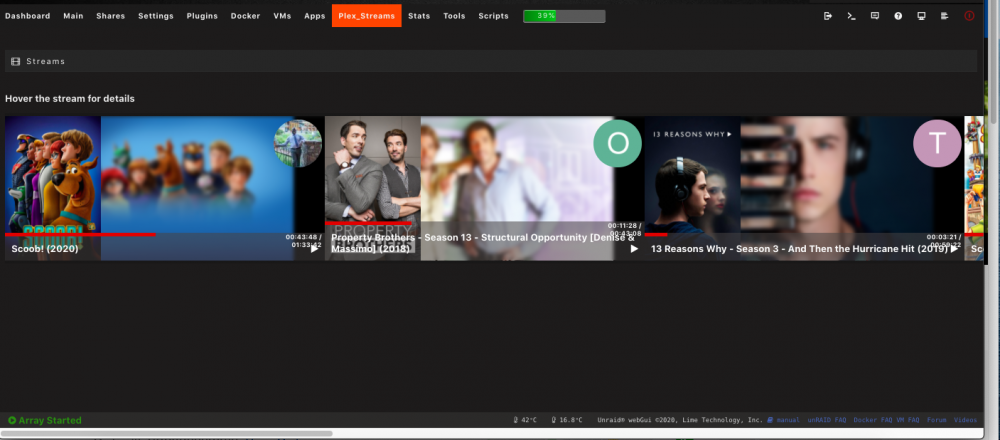Click the red alert notification icon

(x=969, y=16)
